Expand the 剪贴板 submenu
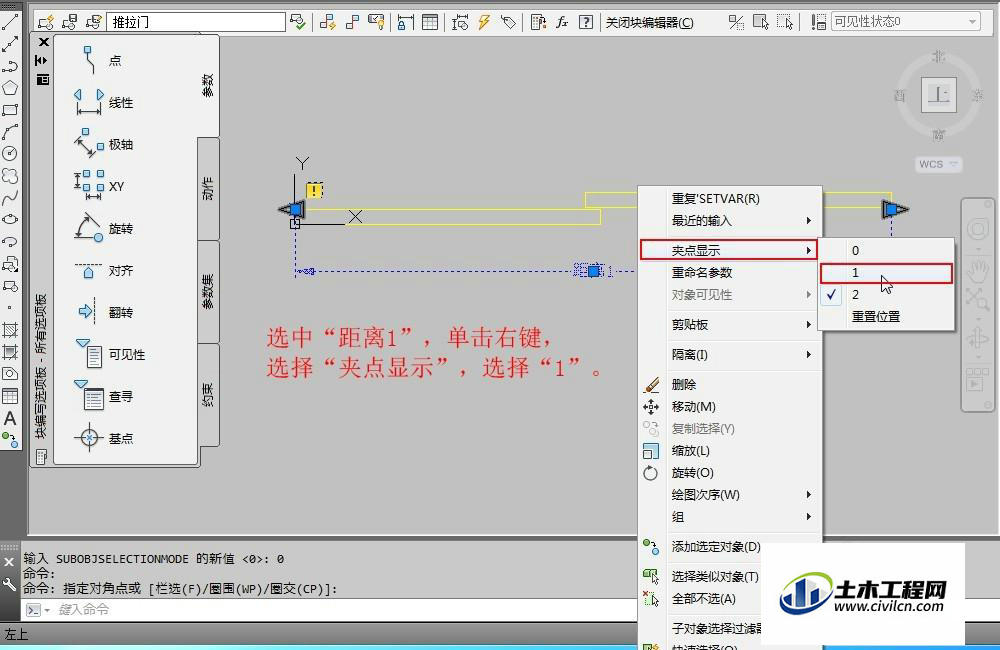 [731, 325]
